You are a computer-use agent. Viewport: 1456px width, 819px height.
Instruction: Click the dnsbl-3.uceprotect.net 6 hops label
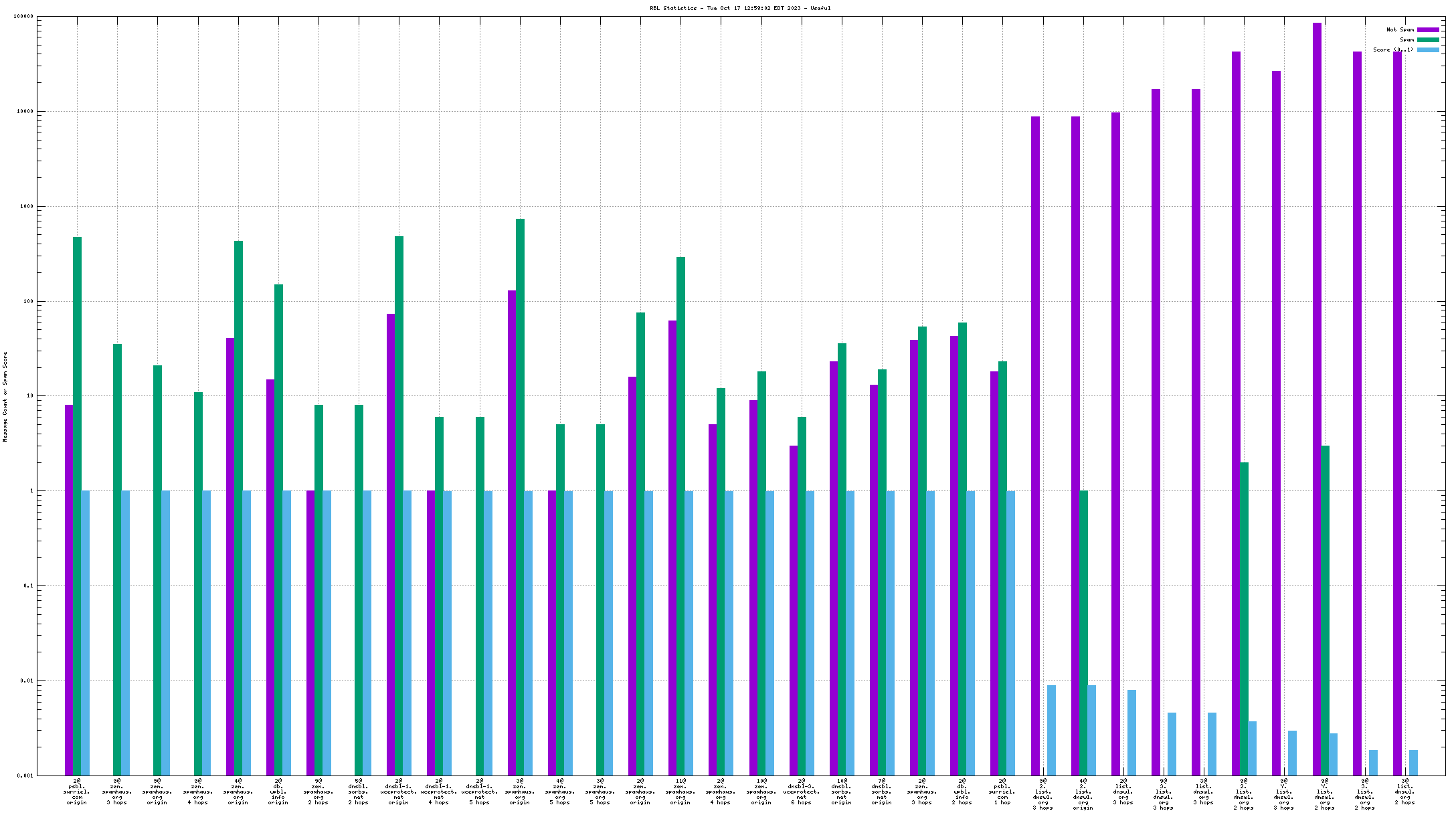click(802, 792)
